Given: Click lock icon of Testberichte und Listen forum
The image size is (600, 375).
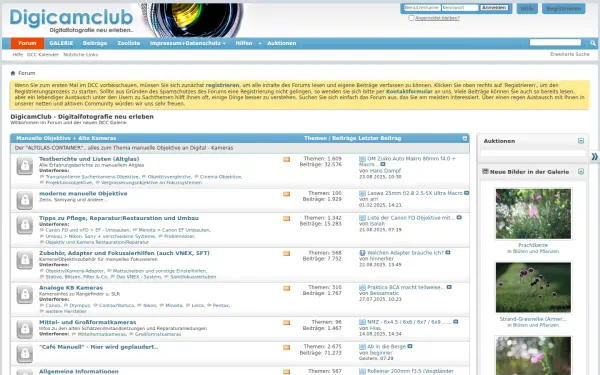Looking at the screenshot, I should (x=25, y=166).
